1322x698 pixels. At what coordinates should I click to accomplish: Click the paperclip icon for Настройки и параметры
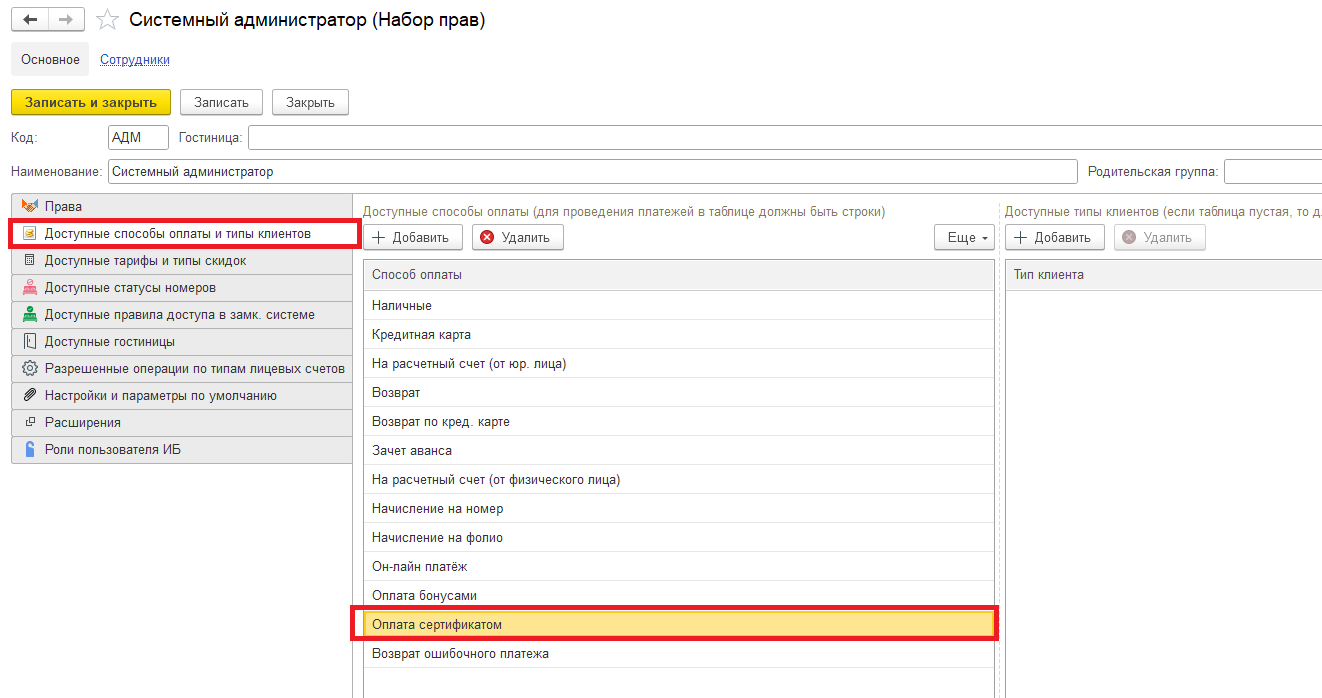[29, 395]
